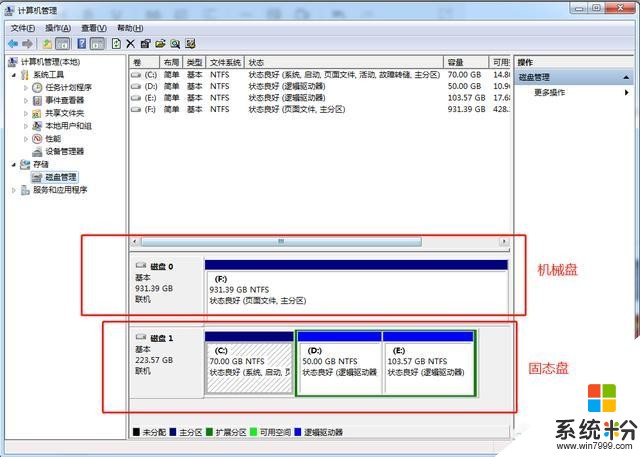
Task: Click the 磁盘管理 header in actions pane
Action: pos(574,77)
